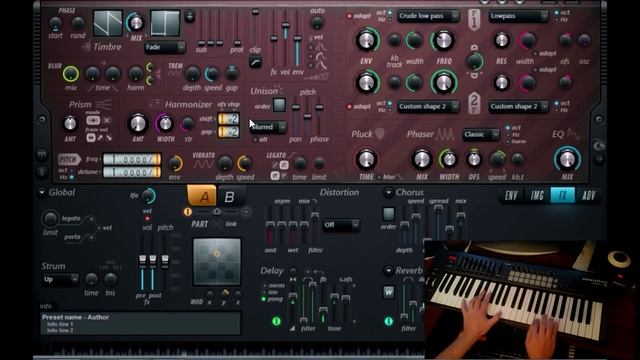The image size is (640, 360).
Task: Click the Blur harm knob
Action: click(x=136, y=74)
